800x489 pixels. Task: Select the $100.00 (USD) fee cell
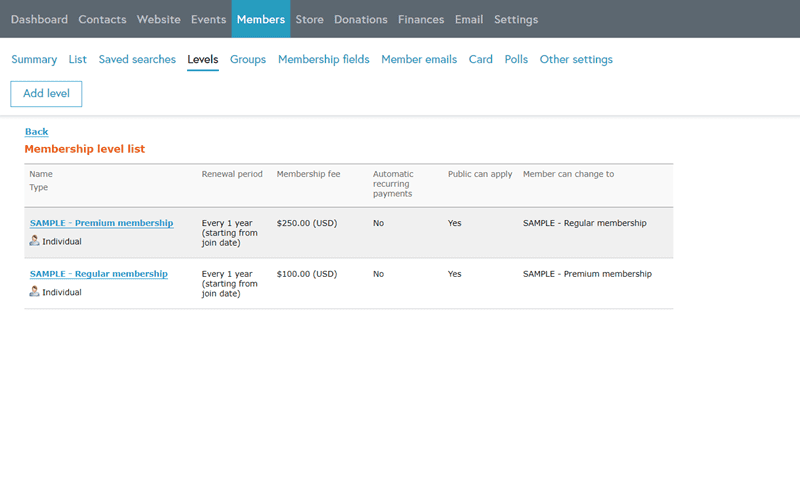tap(307, 274)
